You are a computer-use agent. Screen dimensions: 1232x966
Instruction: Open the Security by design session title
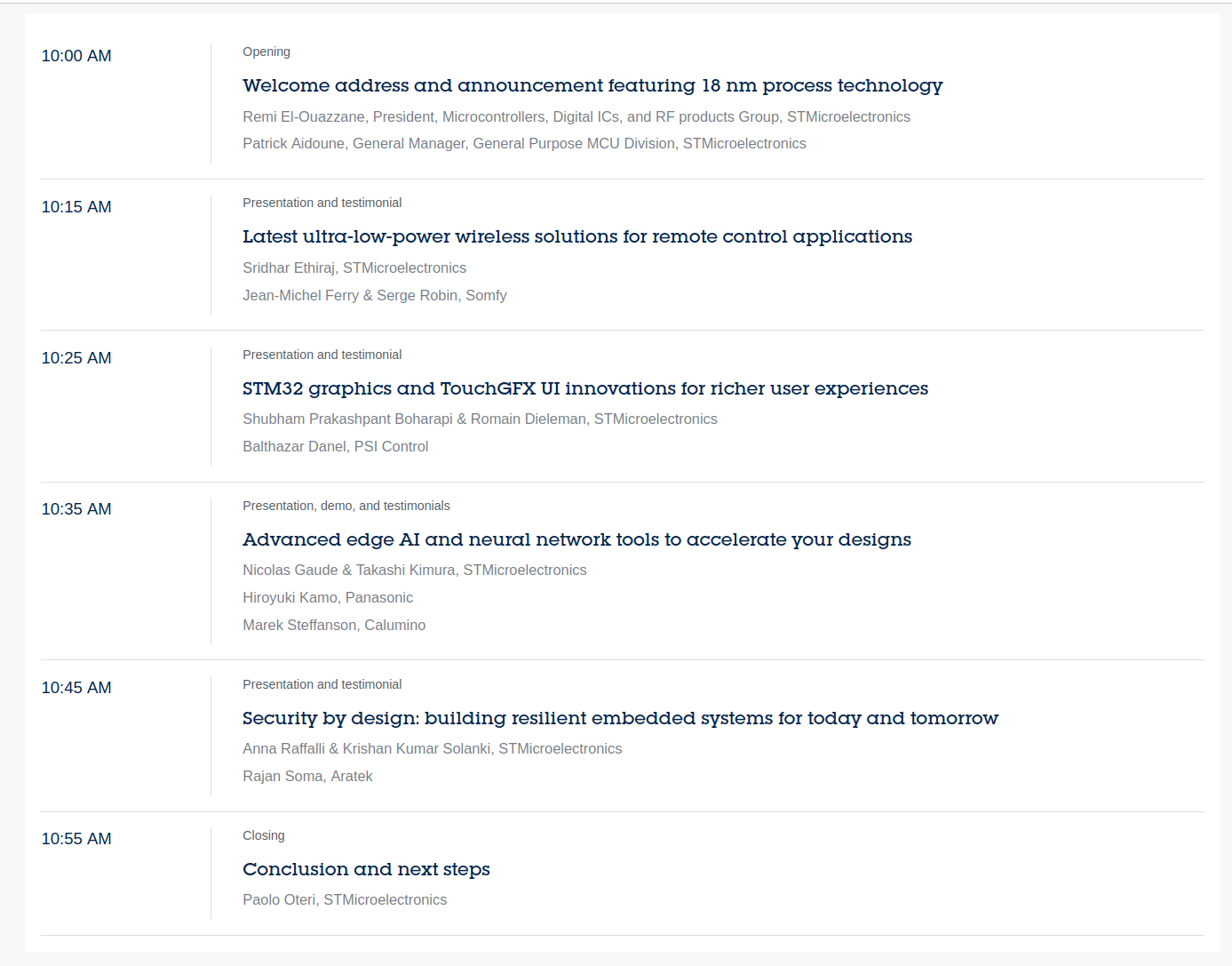[620, 718]
